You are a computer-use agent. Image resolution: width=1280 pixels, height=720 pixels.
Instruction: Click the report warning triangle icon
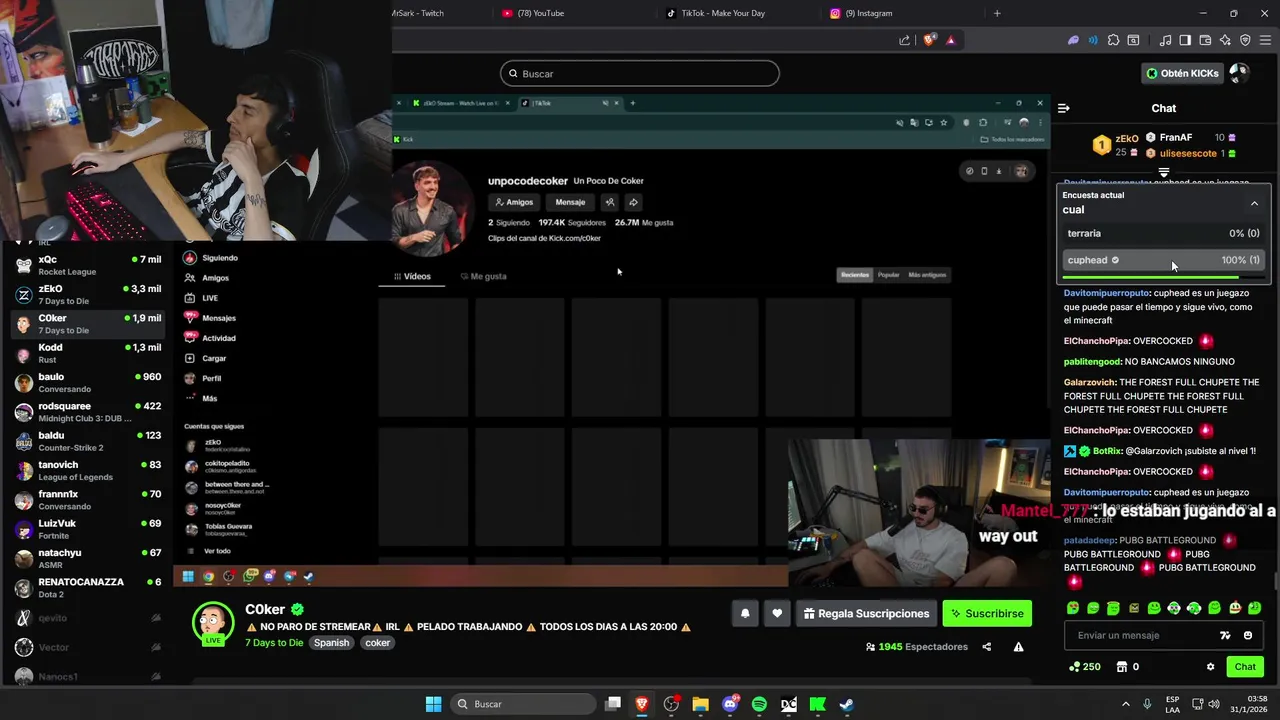coord(1018,647)
